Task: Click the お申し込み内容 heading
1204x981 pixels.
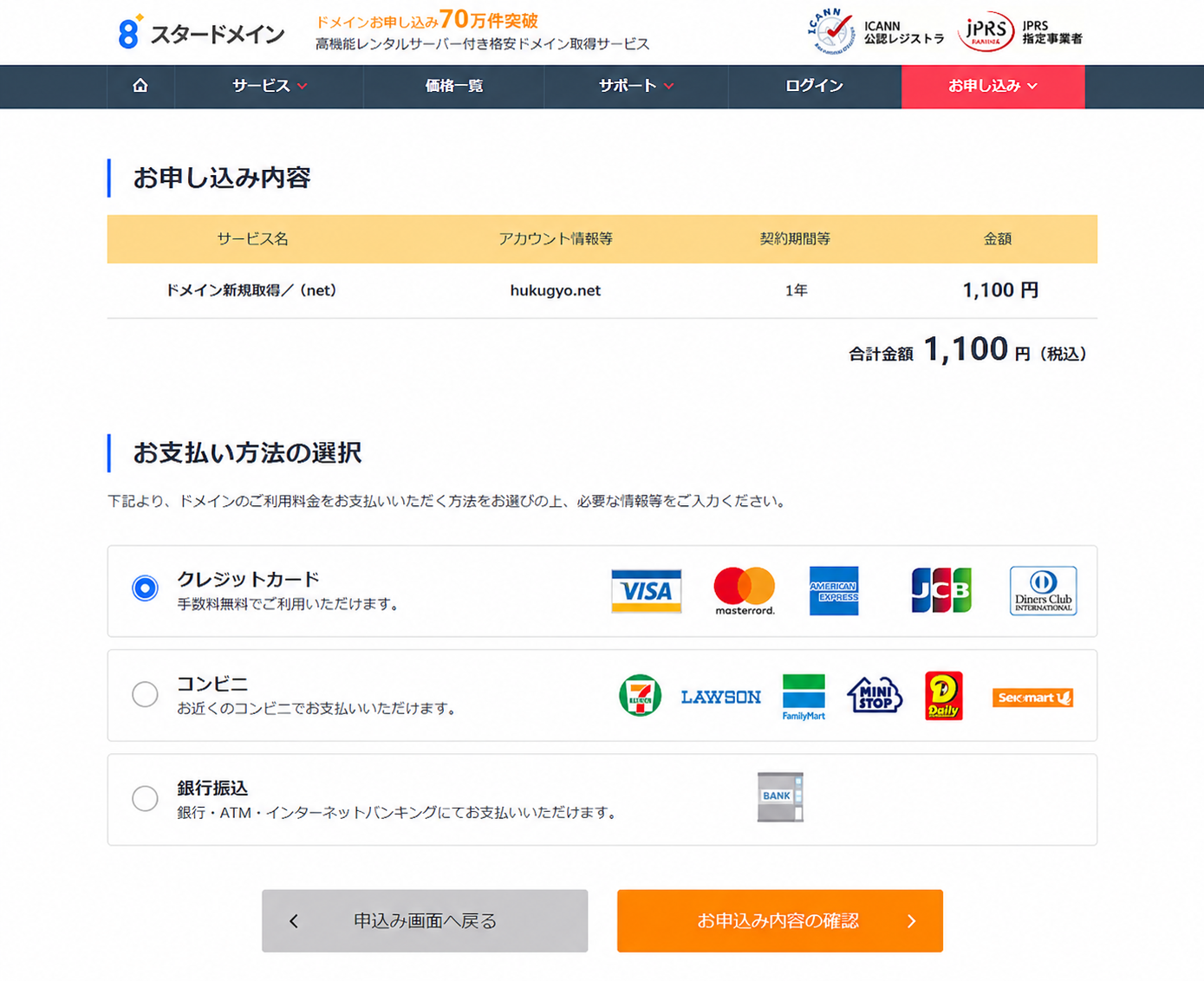Action: coord(222,178)
